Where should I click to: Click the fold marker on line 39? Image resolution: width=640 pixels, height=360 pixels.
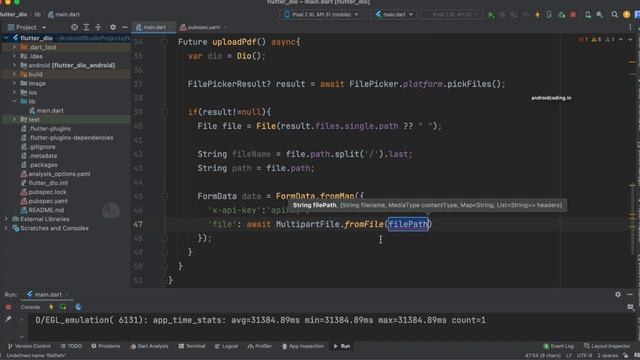click(164, 112)
